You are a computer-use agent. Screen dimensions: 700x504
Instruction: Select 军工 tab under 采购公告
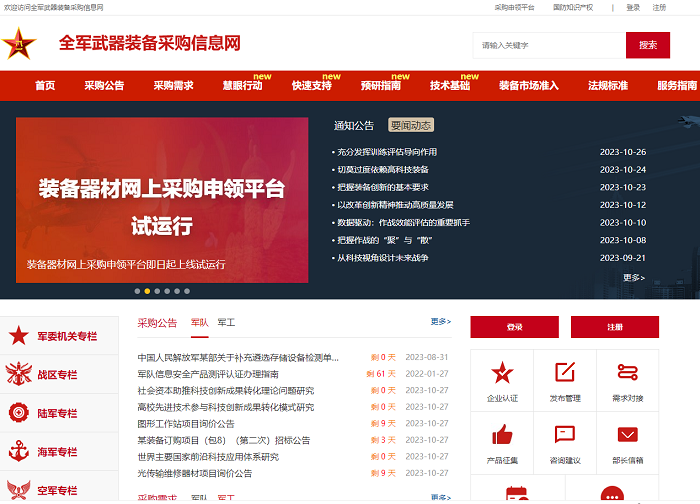(226, 322)
